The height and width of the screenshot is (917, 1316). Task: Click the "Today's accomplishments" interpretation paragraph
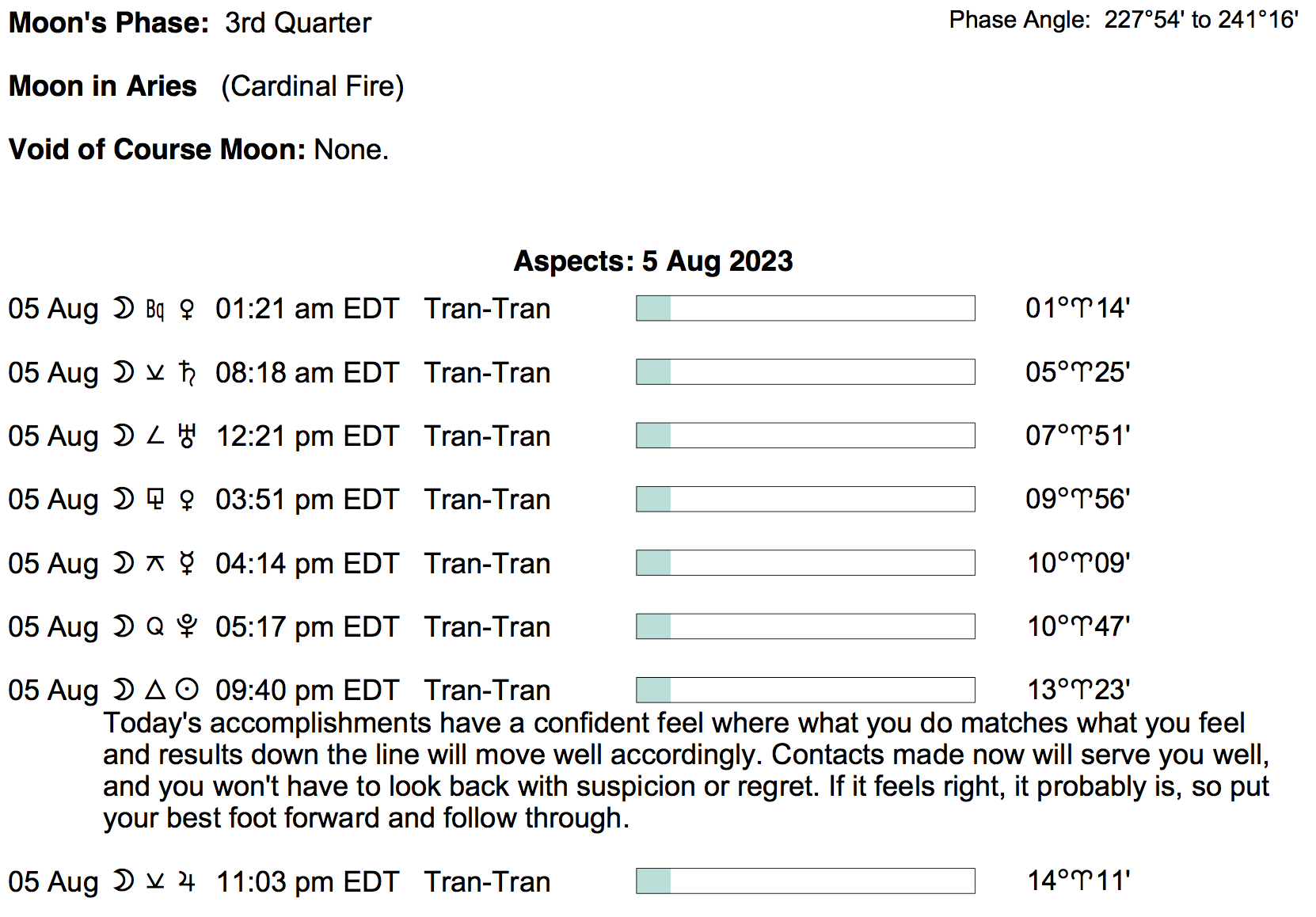(685, 770)
